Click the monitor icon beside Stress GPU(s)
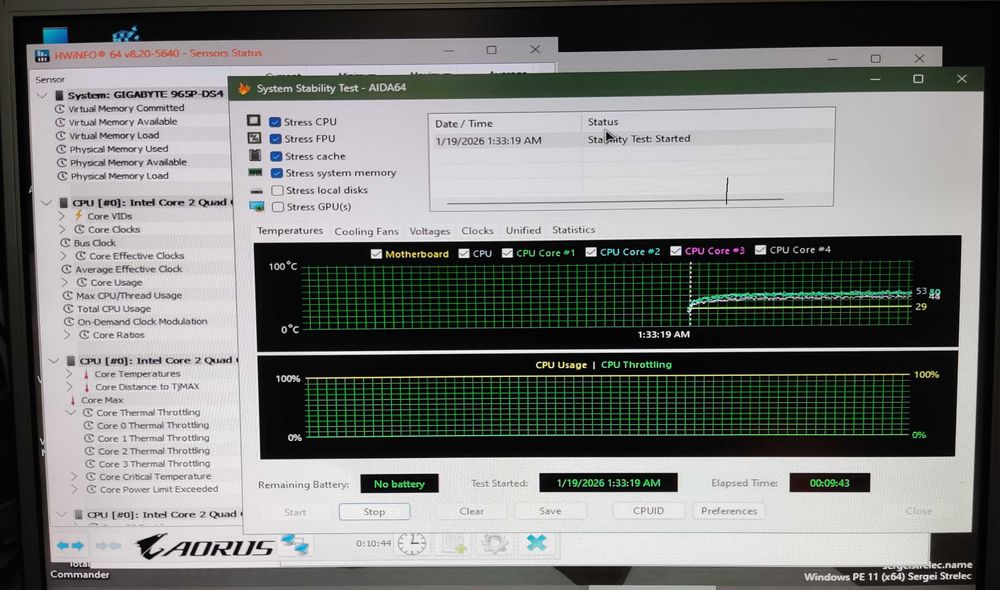This screenshot has height=590, width=1000. [x=257, y=206]
